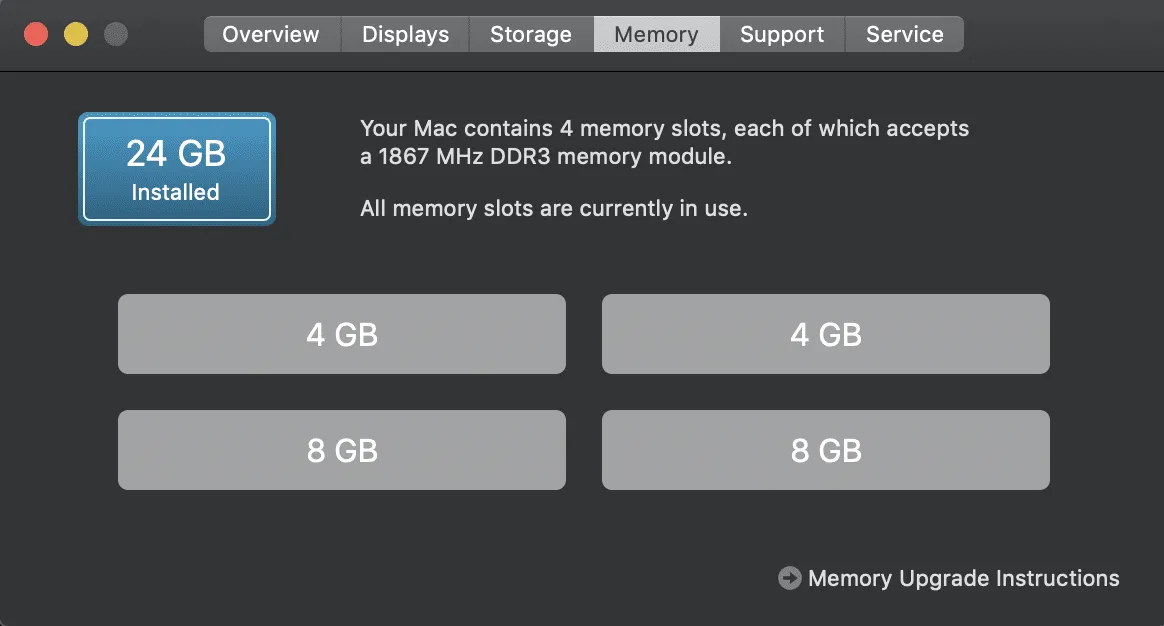1164x626 pixels.
Task: Open Memory Upgrade Instructions
Action: tap(964, 578)
